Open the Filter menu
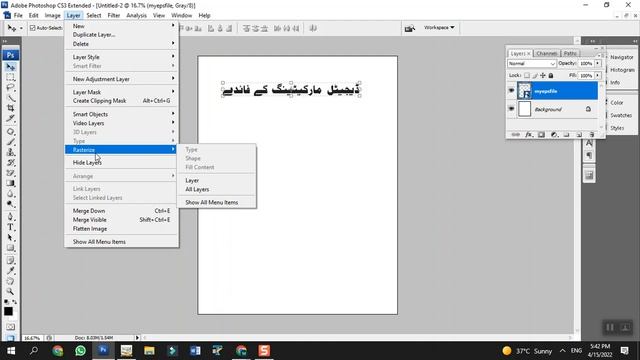640x360 pixels. pos(113,16)
